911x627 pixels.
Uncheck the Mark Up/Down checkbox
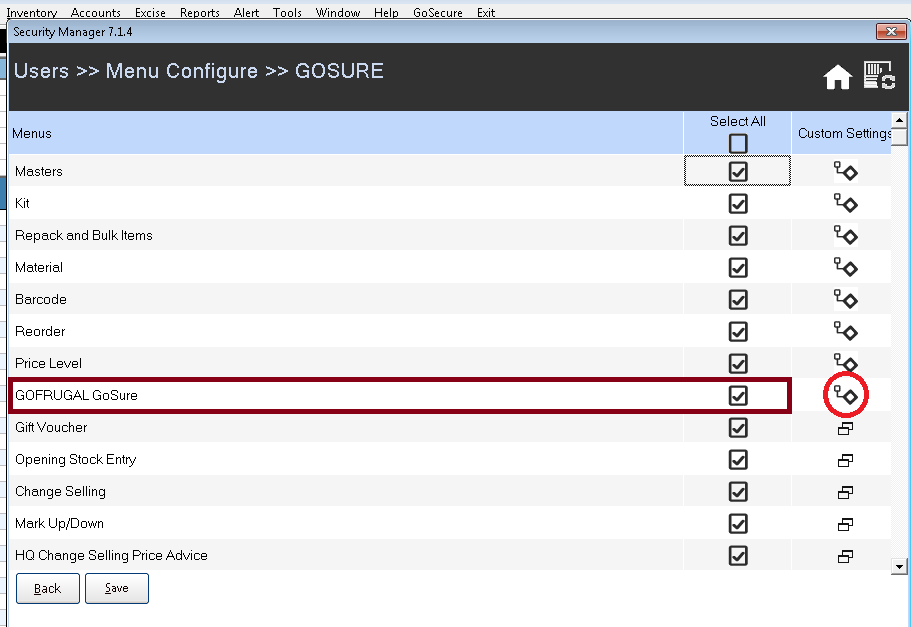pos(738,524)
